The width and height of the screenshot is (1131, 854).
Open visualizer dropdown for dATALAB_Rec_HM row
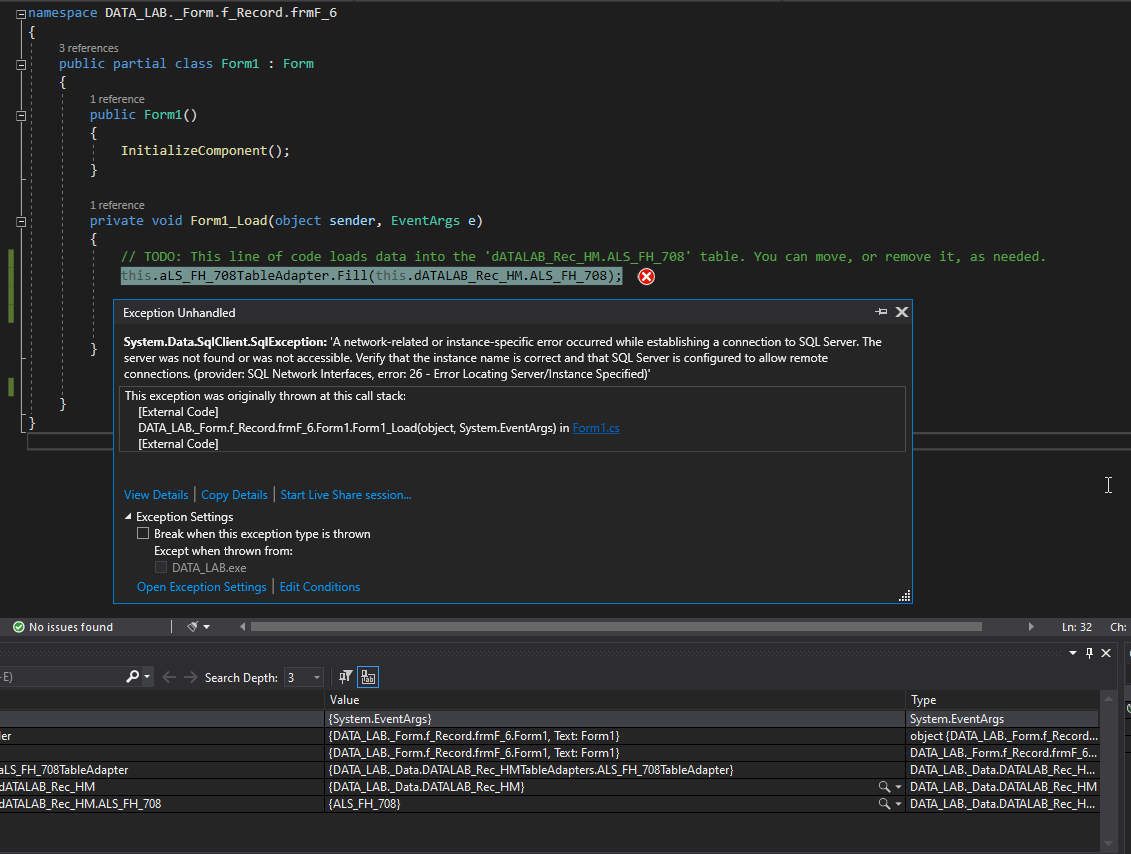click(x=898, y=787)
